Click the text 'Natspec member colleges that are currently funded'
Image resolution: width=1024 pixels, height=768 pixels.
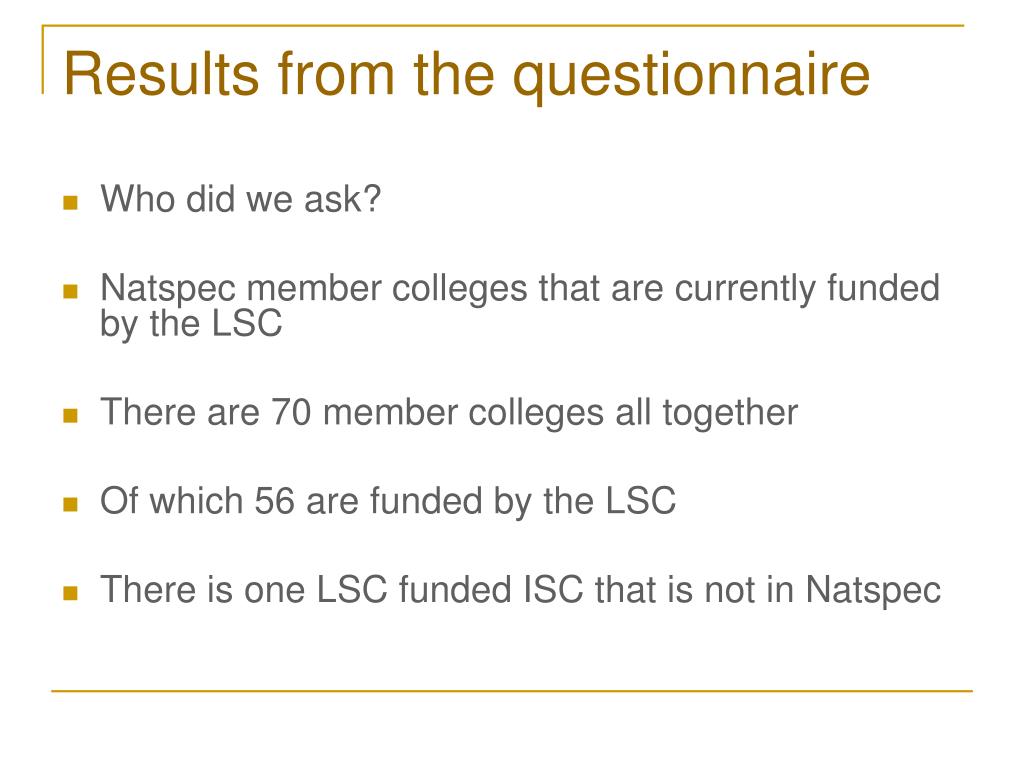pos(520,289)
